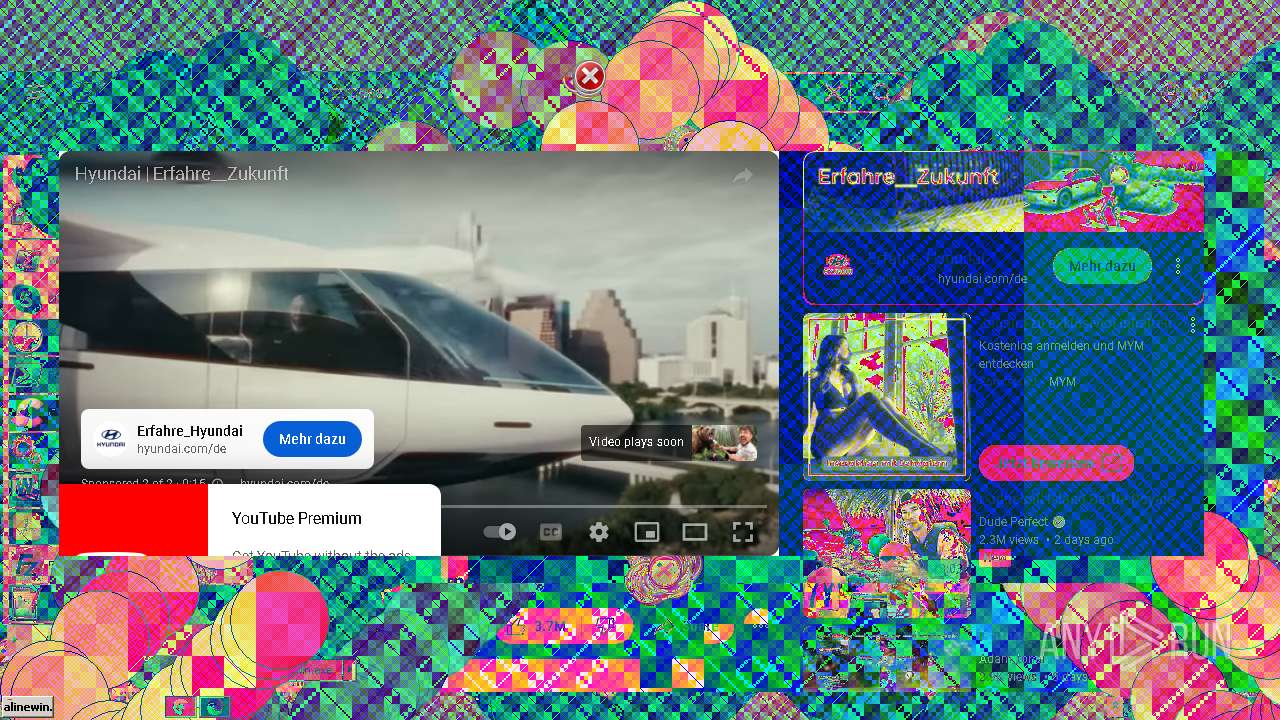Click the Video plays soon label
This screenshot has height=720, width=1280.
tap(636, 442)
